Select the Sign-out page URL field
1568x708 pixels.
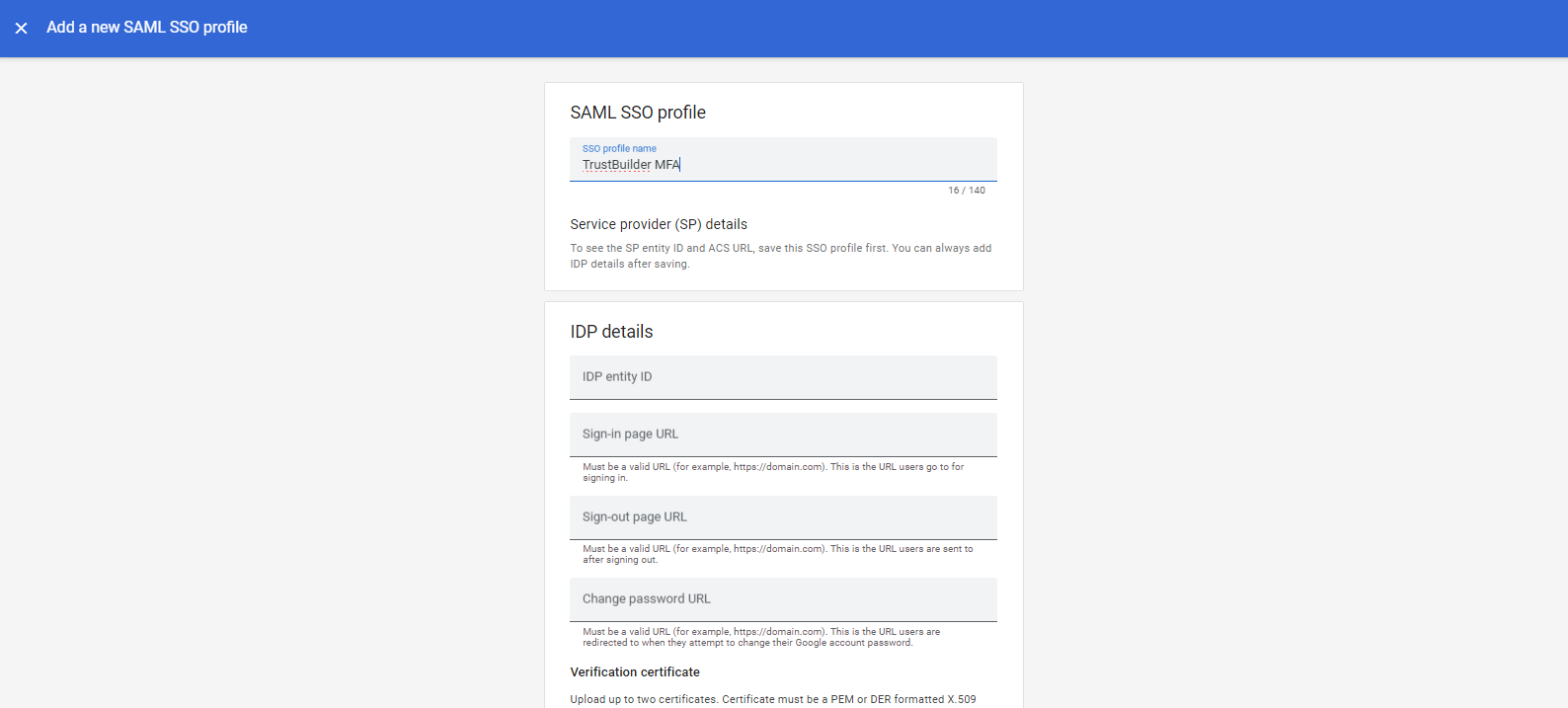point(783,517)
